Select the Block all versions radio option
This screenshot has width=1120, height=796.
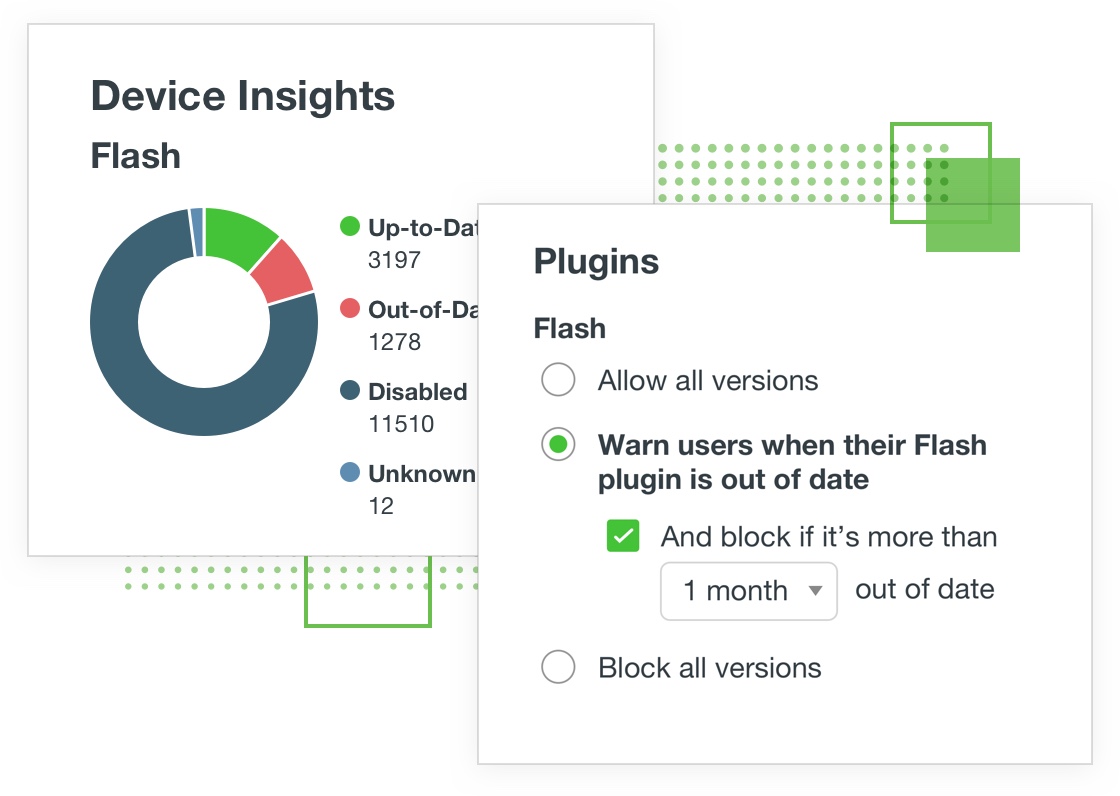tap(558, 667)
